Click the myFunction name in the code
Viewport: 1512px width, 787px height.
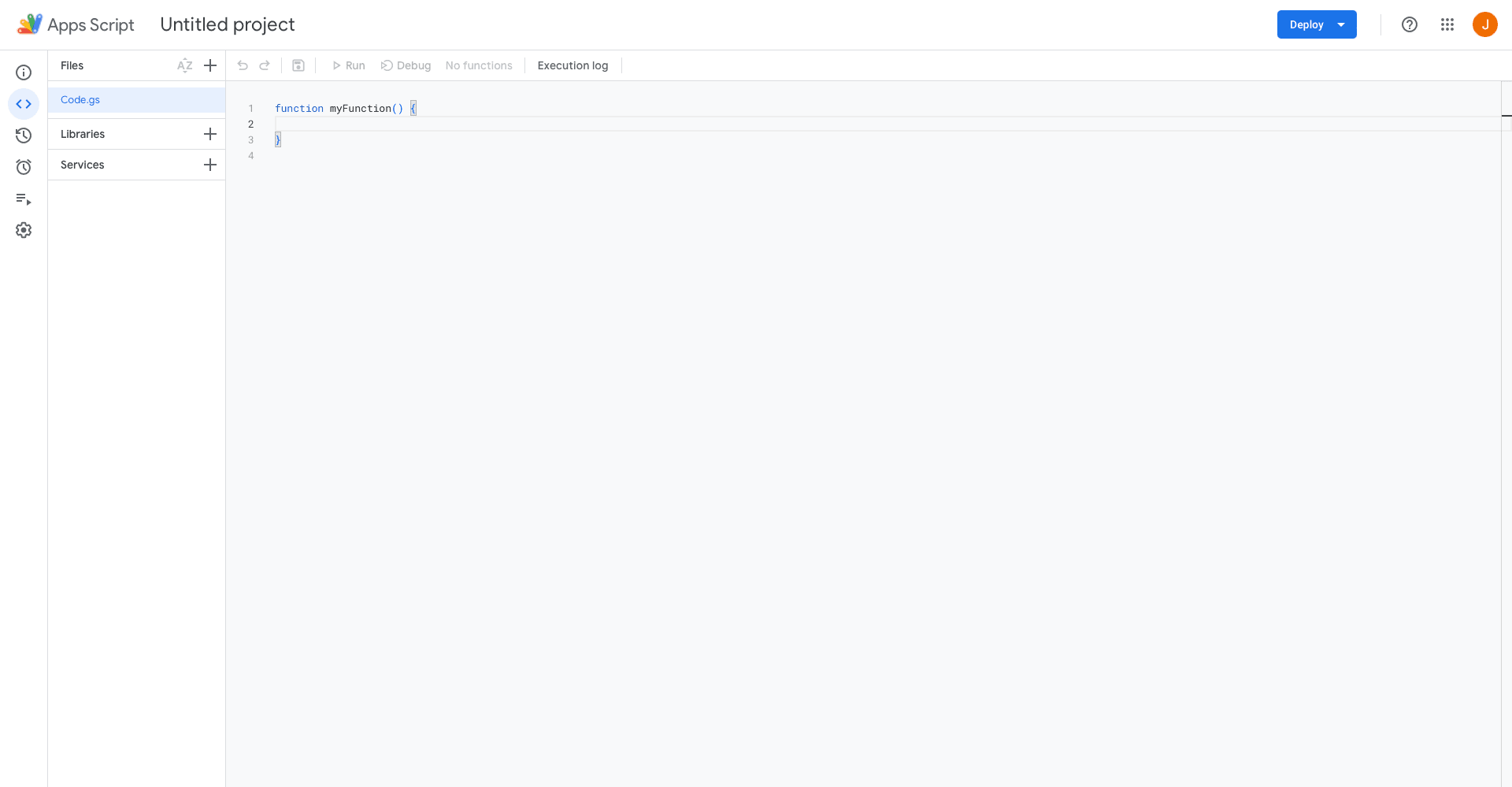[x=360, y=109]
